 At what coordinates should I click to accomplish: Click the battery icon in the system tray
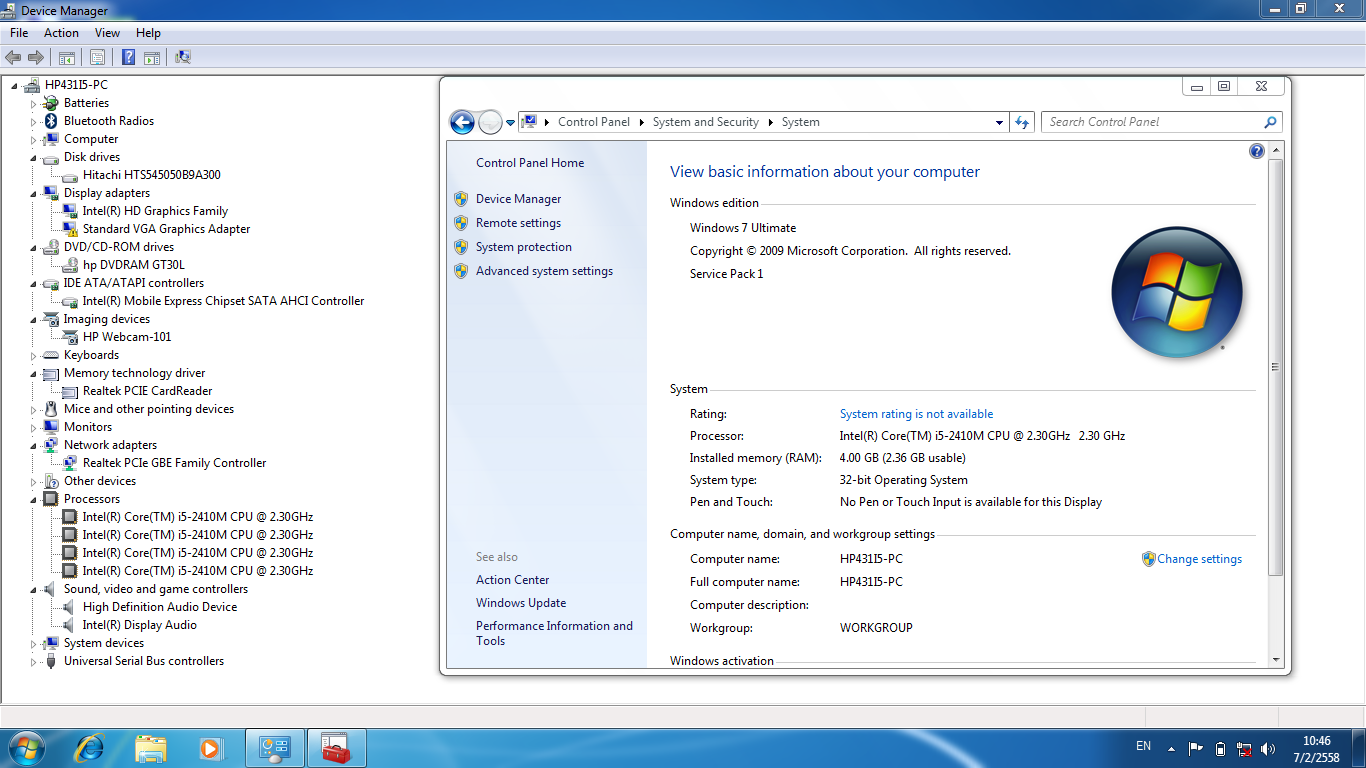pos(1220,748)
